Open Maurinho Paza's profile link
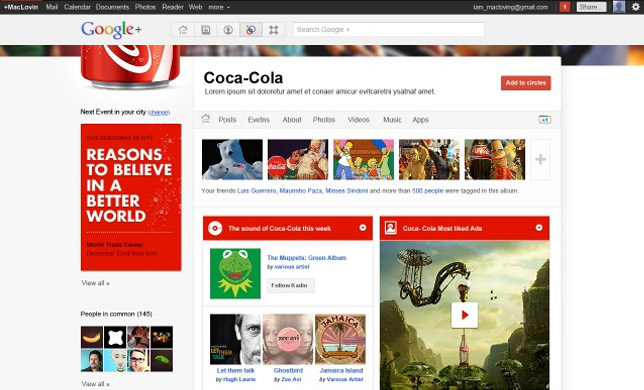The image size is (644, 390). point(301,191)
